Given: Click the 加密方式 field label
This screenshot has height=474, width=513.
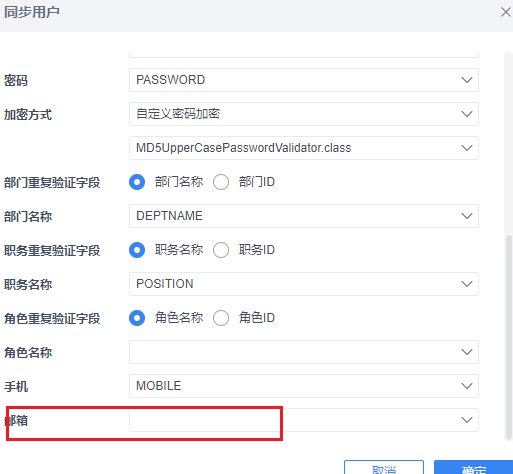Looking at the screenshot, I should [x=28, y=115].
